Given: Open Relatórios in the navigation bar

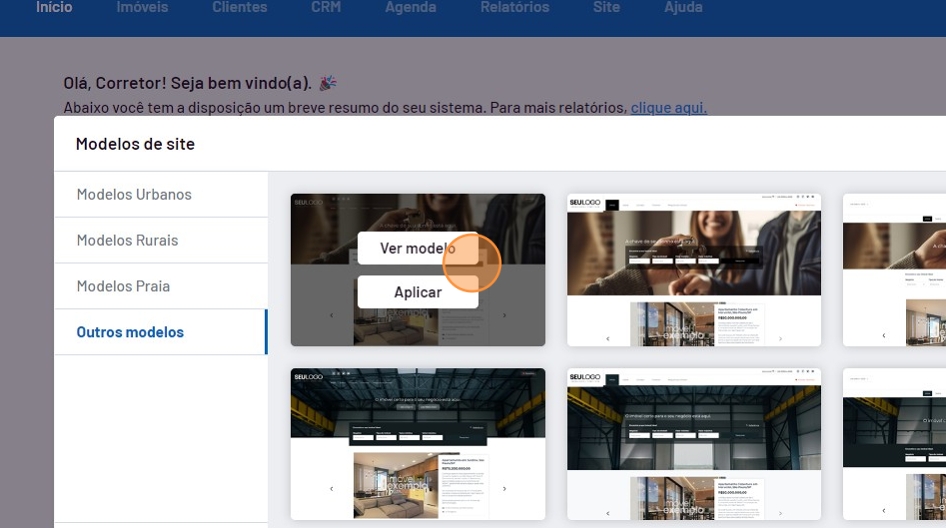Looking at the screenshot, I should point(514,8).
